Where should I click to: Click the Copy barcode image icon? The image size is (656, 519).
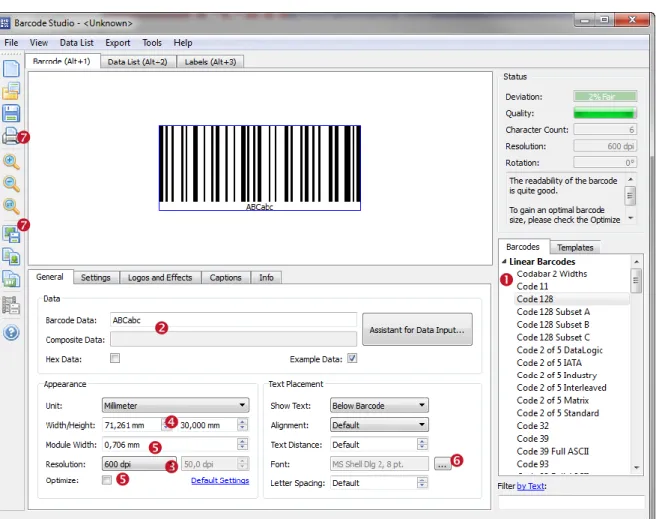click(x=11, y=256)
